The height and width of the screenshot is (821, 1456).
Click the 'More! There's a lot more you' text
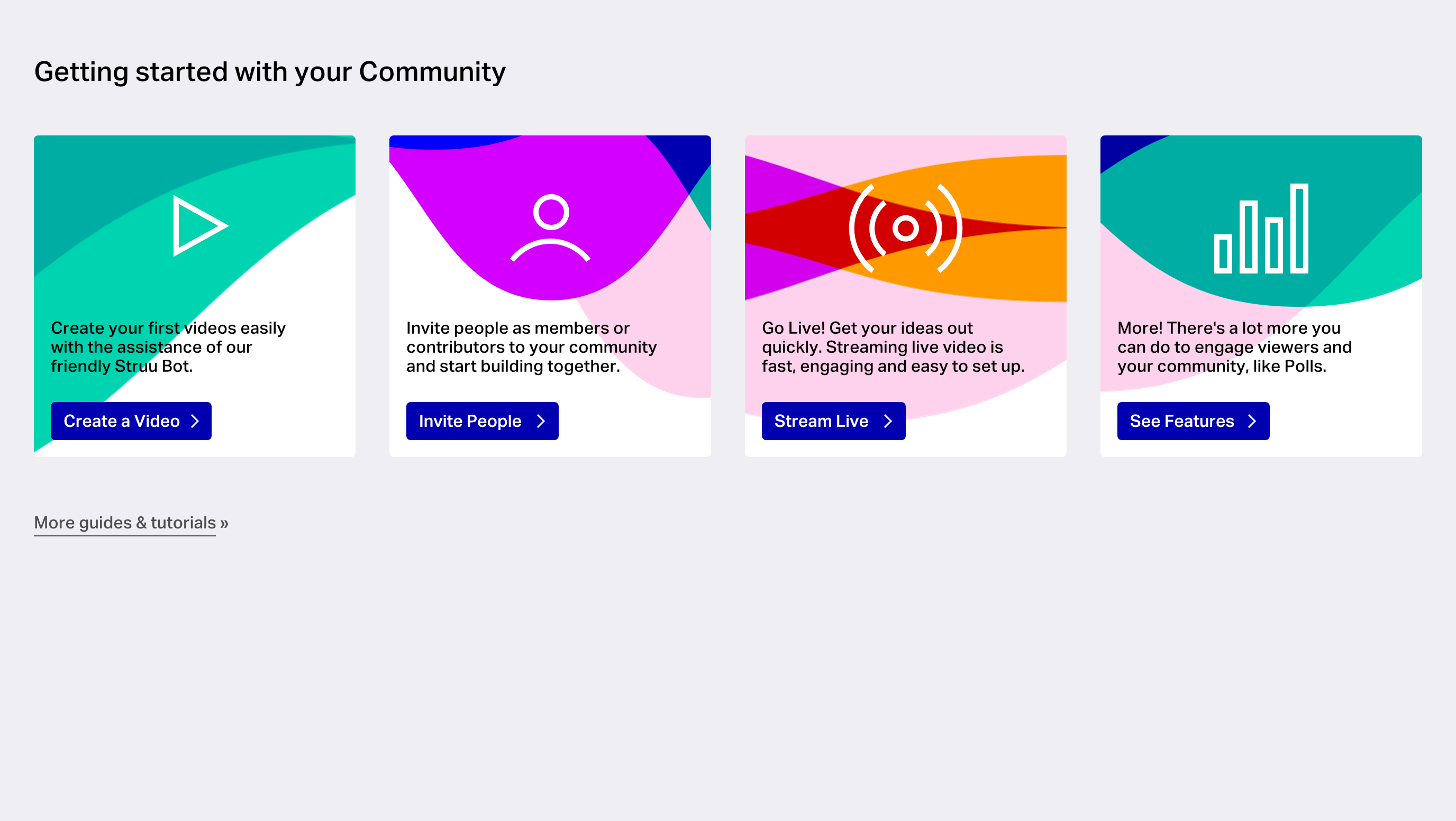[x=1234, y=347]
